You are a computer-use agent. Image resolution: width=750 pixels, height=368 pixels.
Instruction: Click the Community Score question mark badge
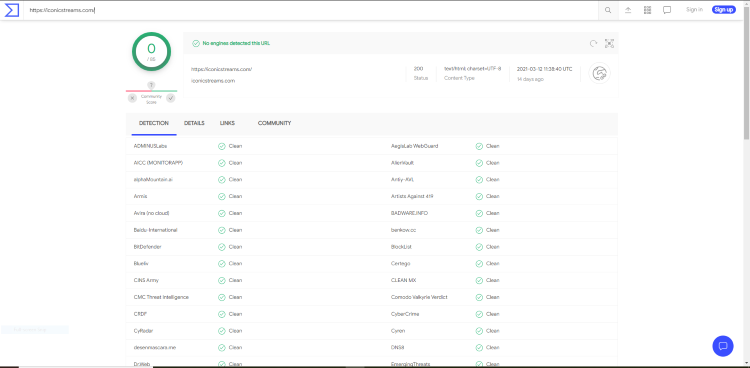coord(151,85)
